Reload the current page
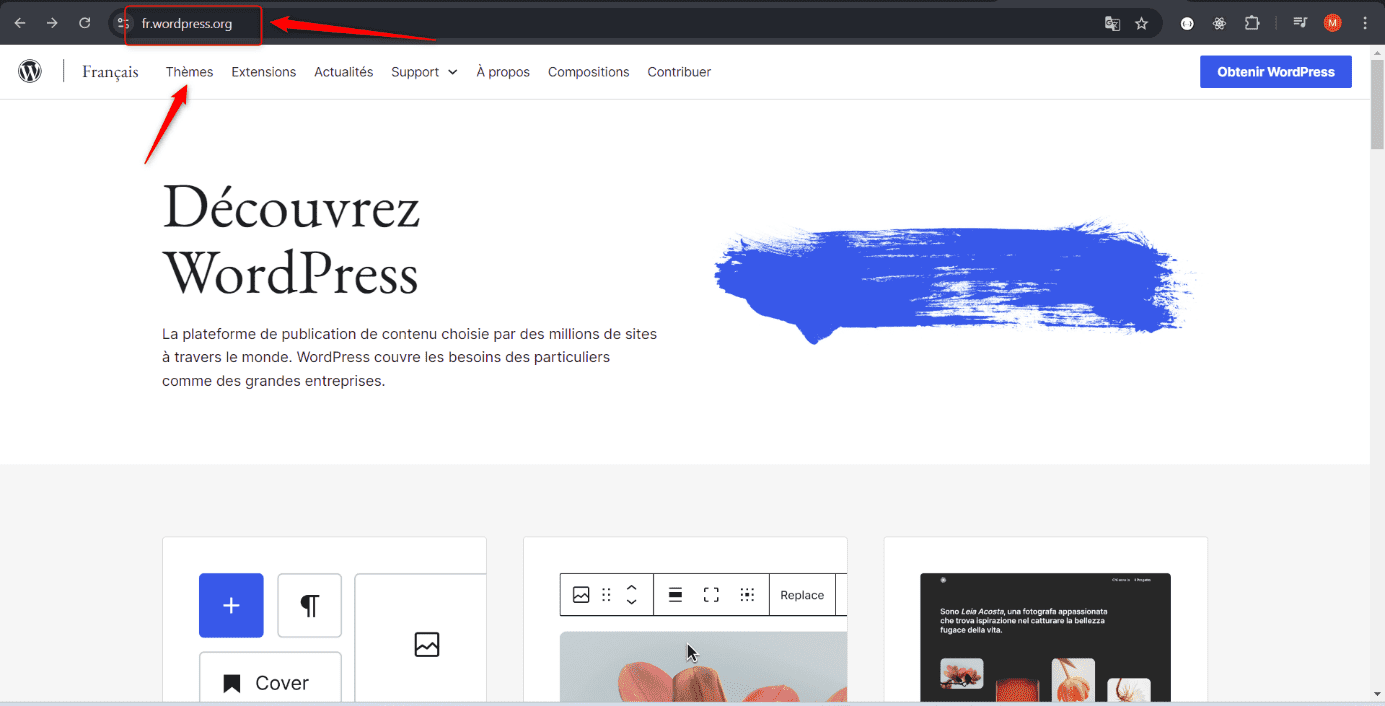1385x706 pixels. 85,23
